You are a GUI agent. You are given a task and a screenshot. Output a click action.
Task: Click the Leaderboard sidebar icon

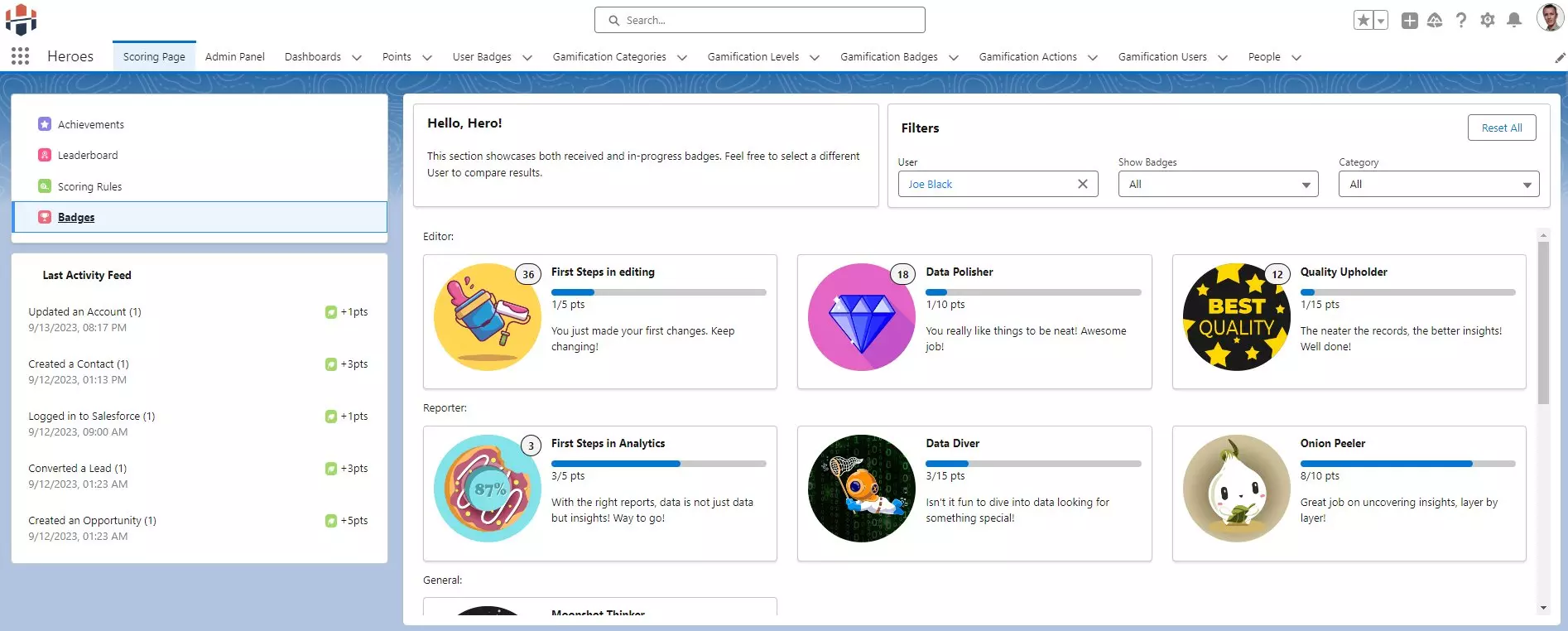pos(45,155)
